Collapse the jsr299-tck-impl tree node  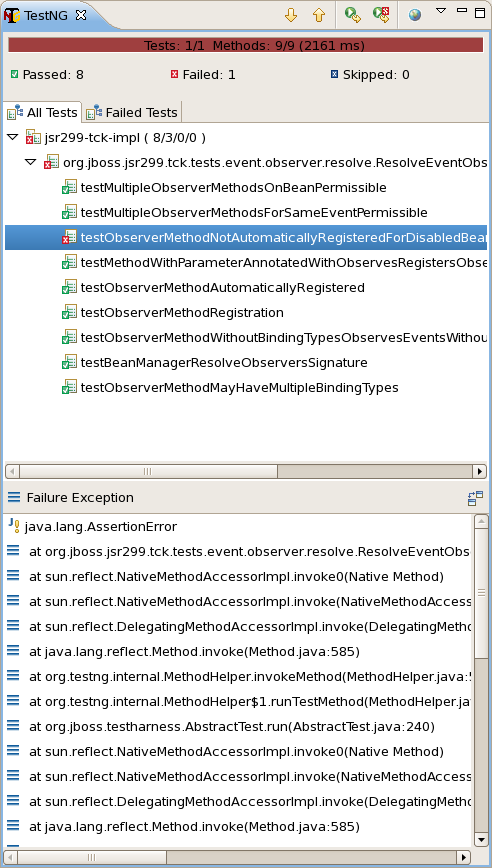13,137
